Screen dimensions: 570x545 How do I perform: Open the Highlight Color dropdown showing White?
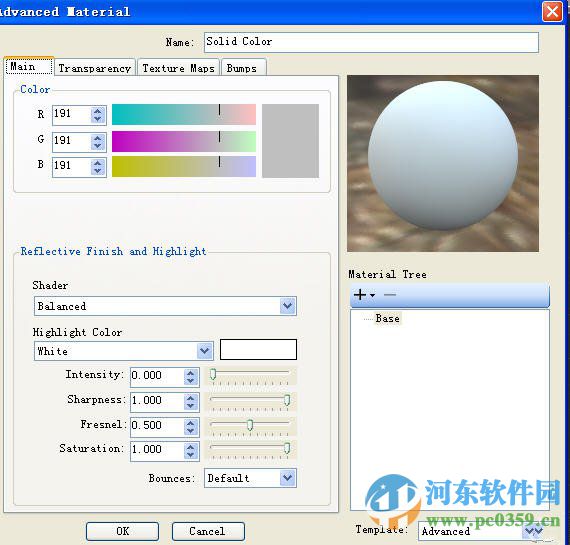(124, 351)
